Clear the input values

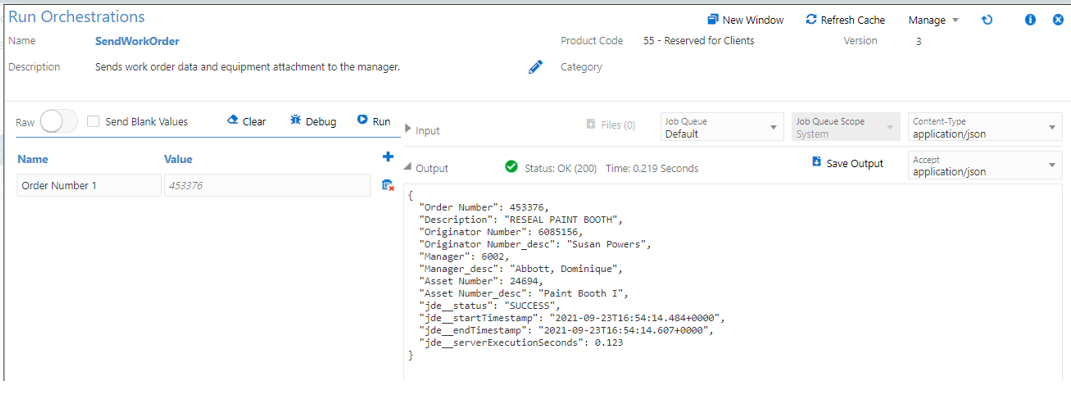tap(246, 122)
